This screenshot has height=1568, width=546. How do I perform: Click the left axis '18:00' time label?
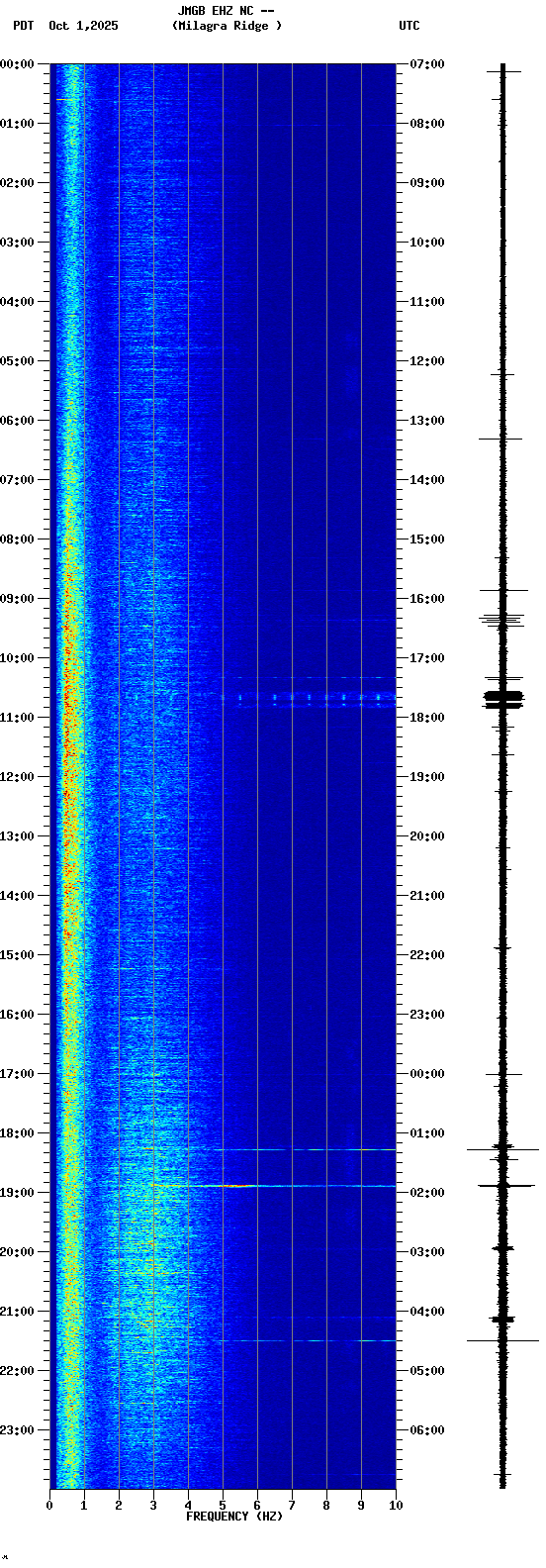(x=17, y=1133)
